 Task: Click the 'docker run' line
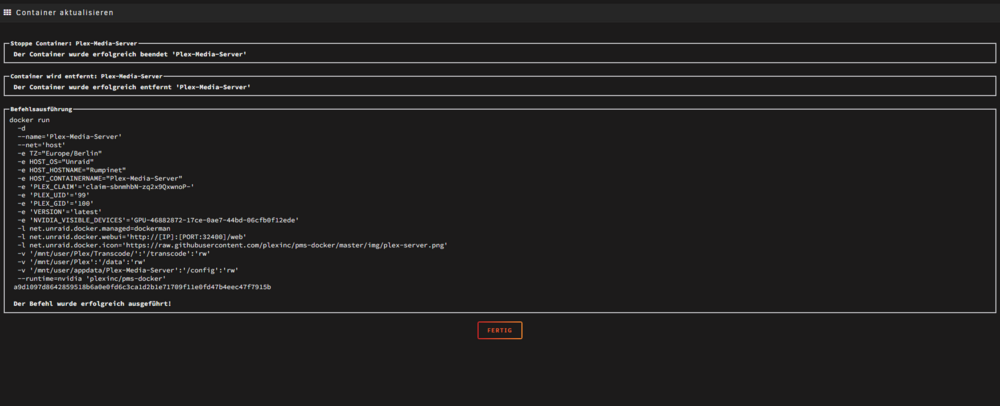point(29,120)
